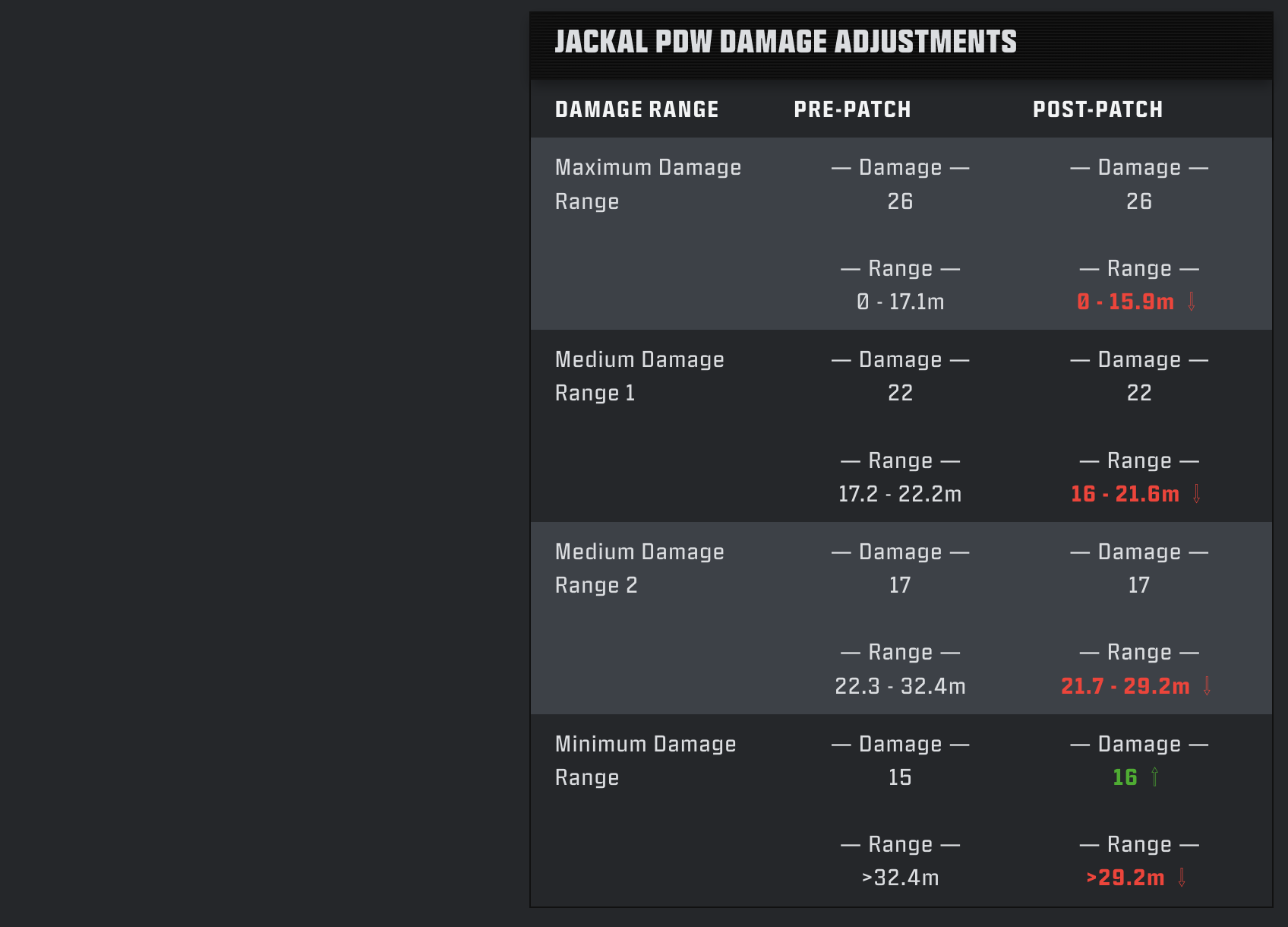Image resolution: width=1288 pixels, height=927 pixels.
Task: Click the pre-patch range >32.4m value
Action: click(x=900, y=878)
